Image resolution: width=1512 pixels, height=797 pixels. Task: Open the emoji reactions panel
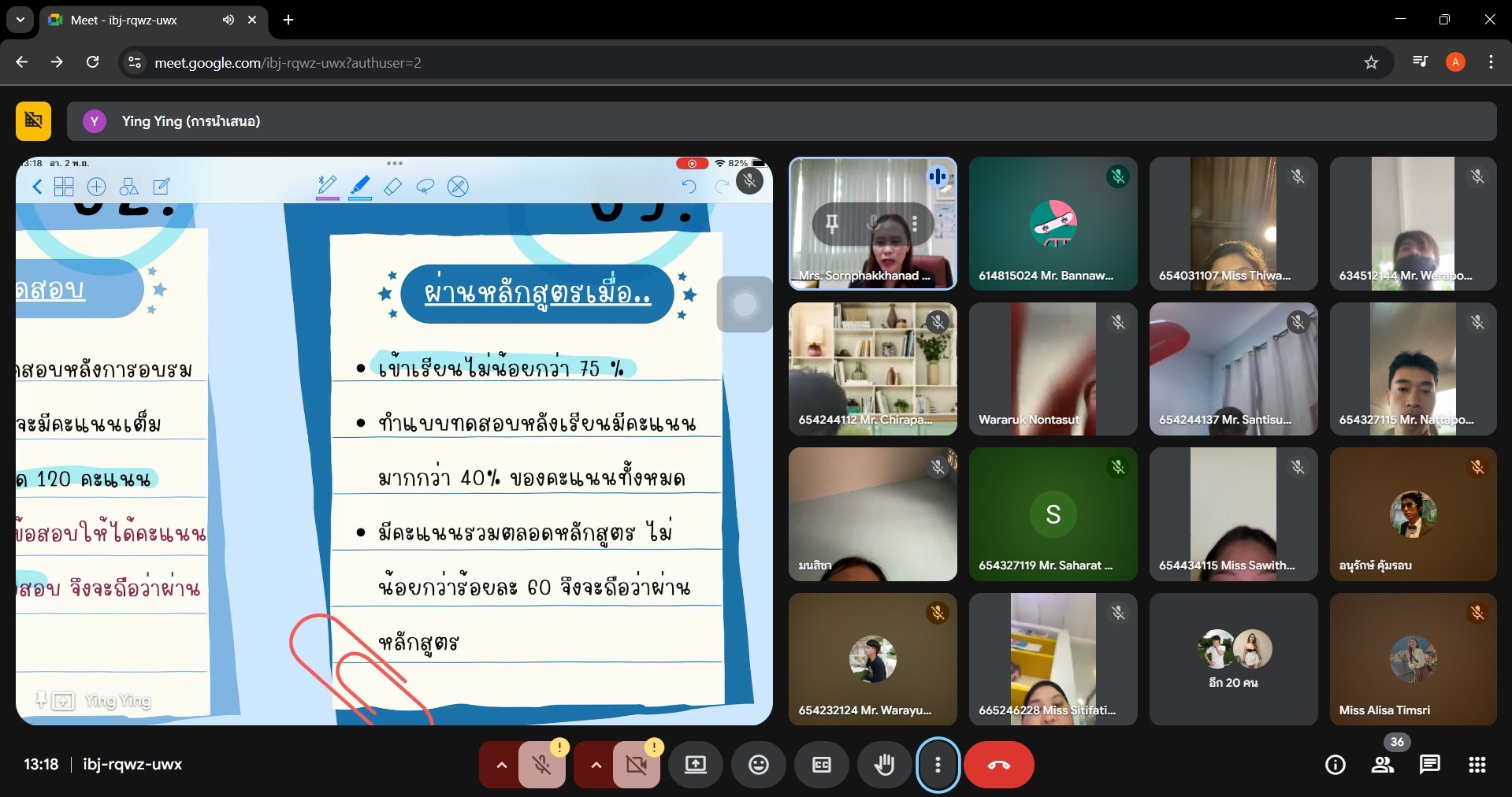[x=758, y=764]
